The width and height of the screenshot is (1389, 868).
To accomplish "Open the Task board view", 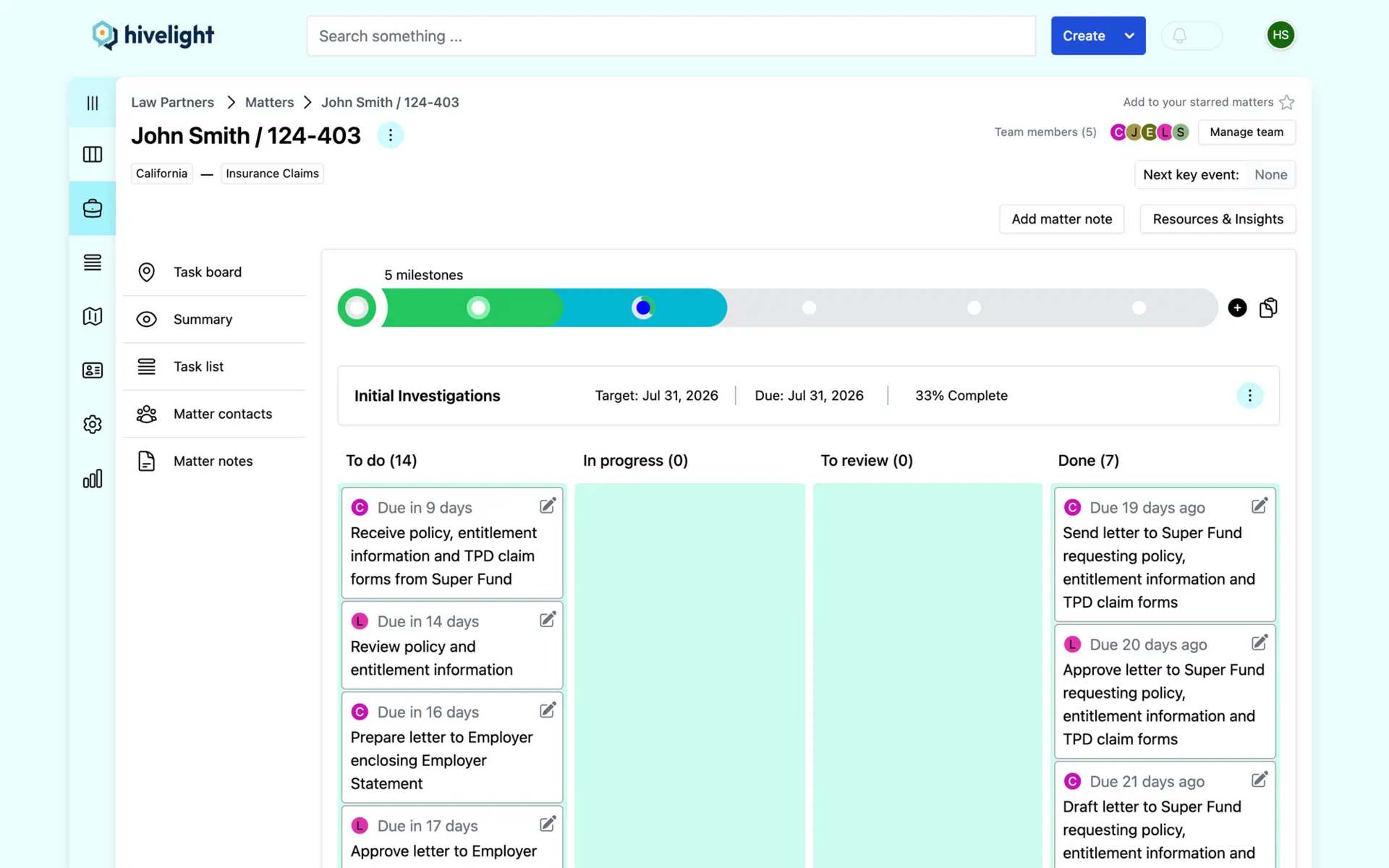I will [215, 272].
